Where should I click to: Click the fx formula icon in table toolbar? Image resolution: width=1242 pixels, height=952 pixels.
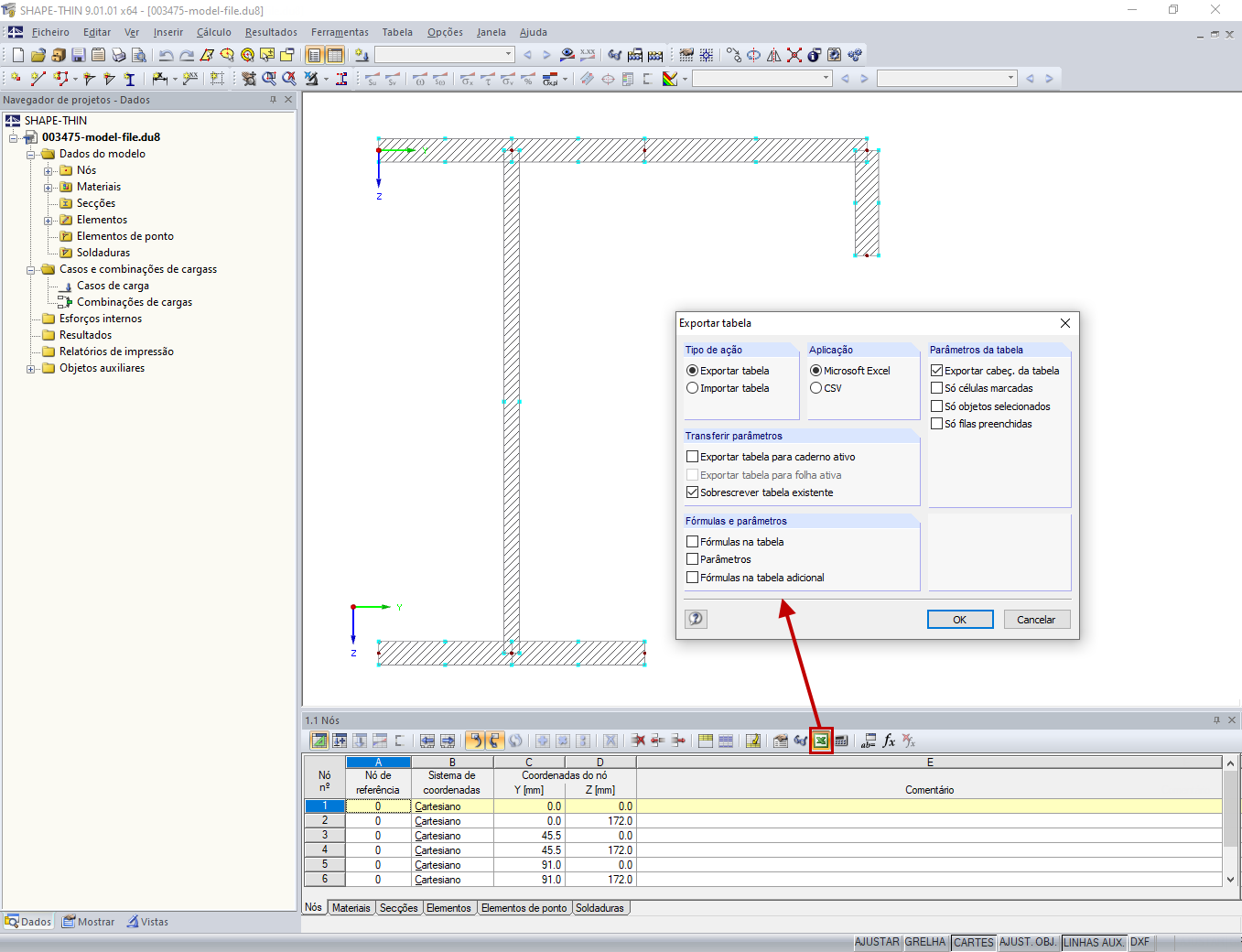pos(889,741)
